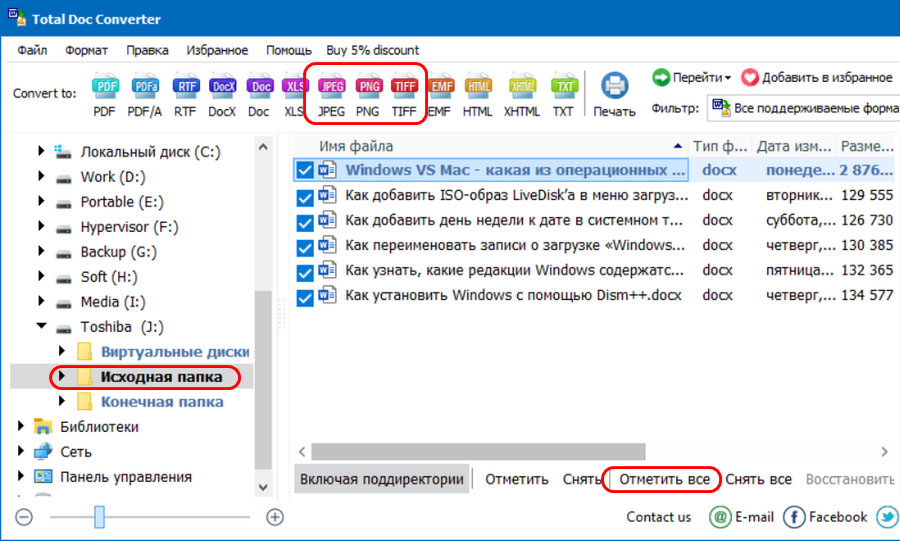Screen dimensions: 900x541
Task: Expand the Hypervisor (F:) drive
Action: [41, 225]
